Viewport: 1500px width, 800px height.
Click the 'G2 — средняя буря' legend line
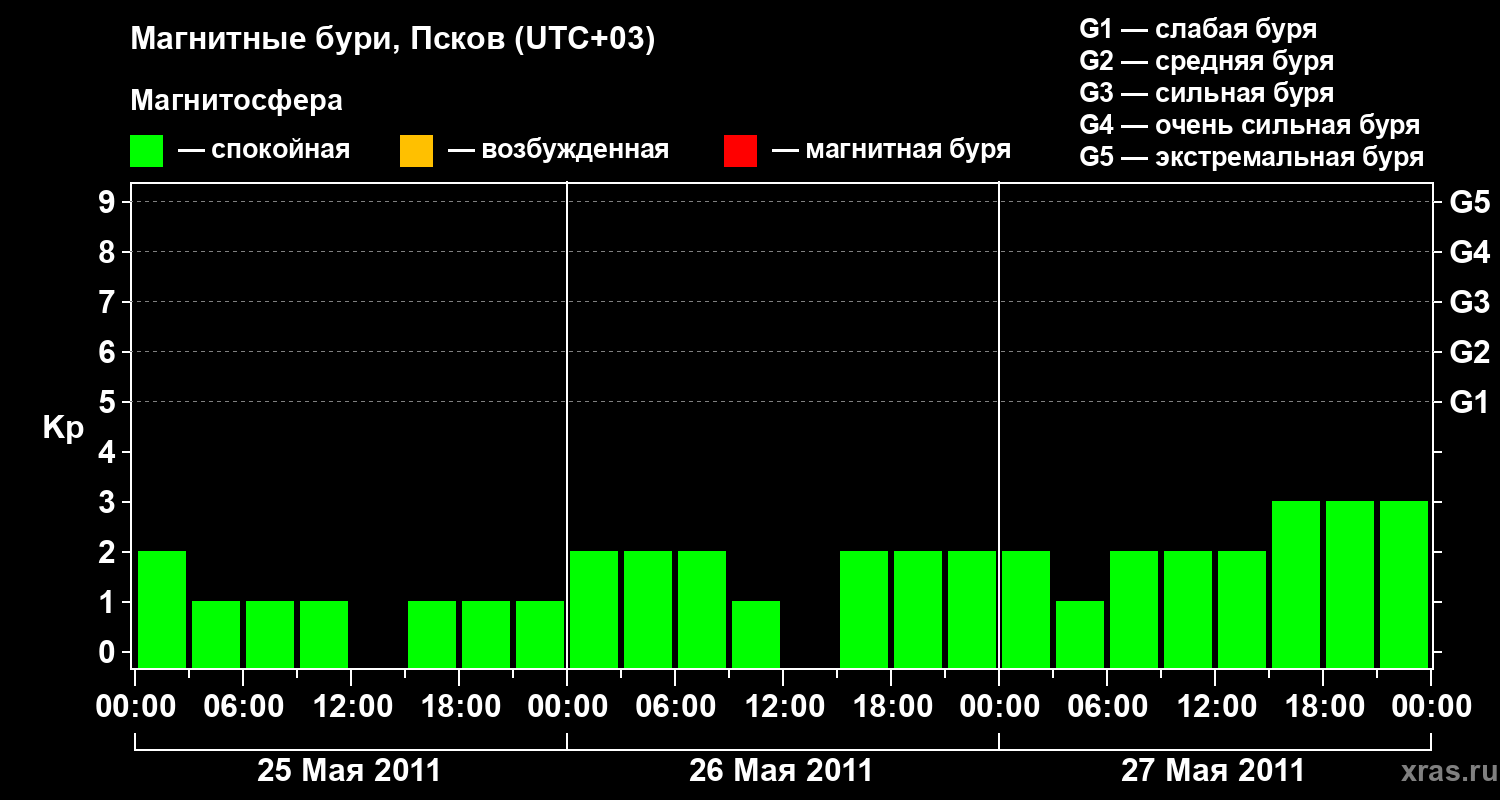(1207, 61)
